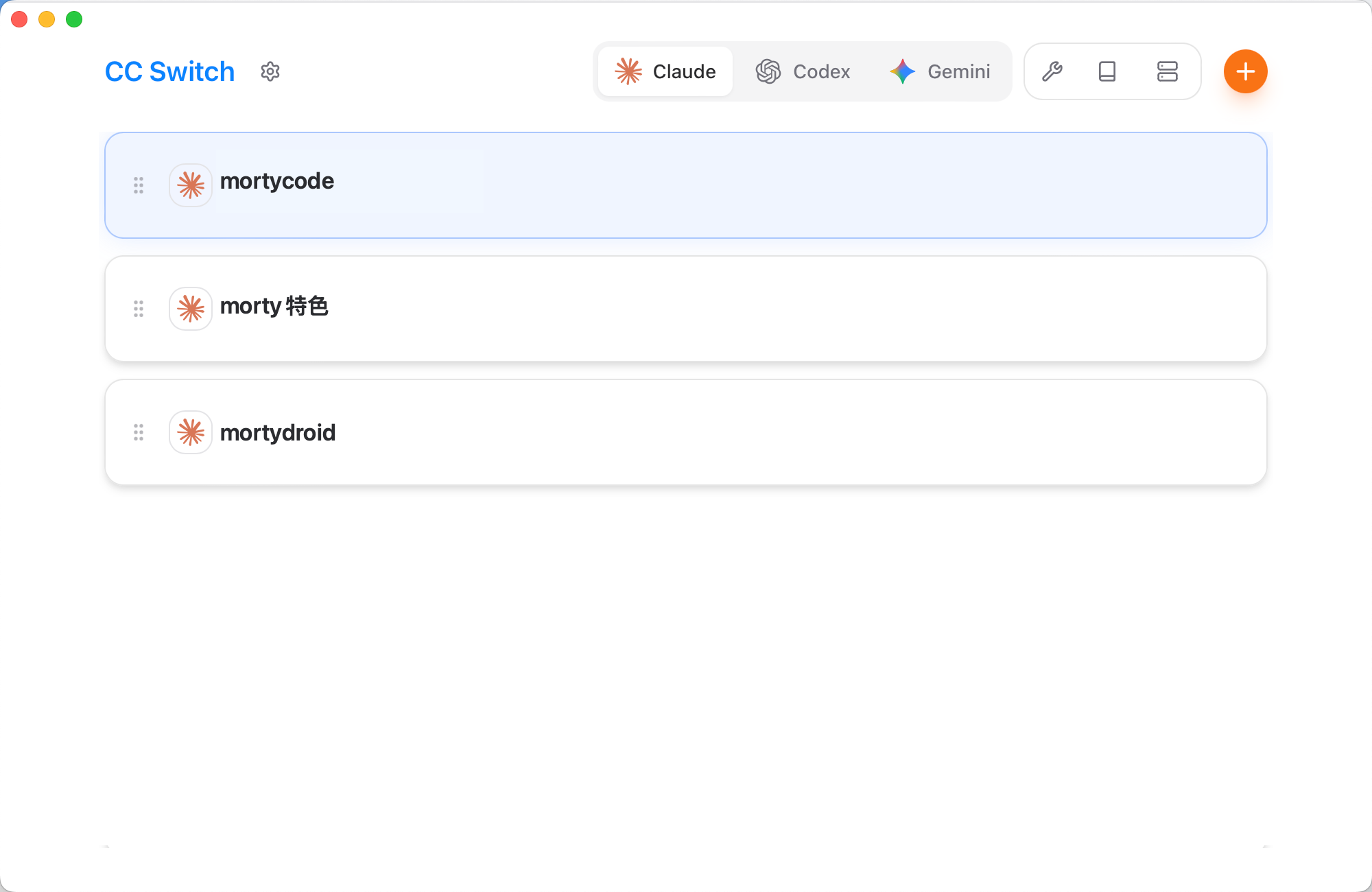This screenshot has height=892, width=1372.
Task: Switch to the Claude tab
Action: pos(665,71)
